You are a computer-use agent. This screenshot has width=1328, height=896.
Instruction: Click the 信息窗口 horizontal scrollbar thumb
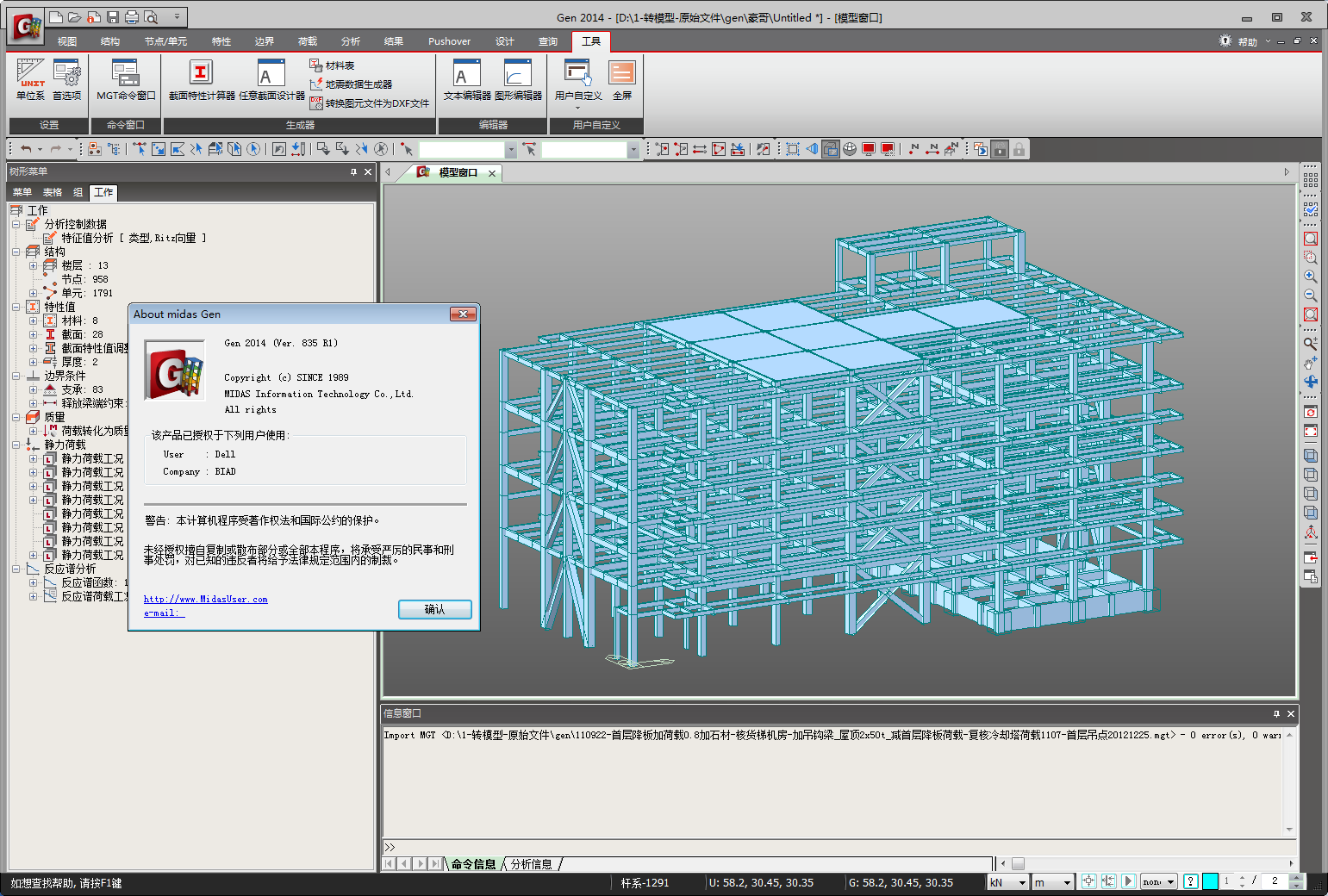tap(1018, 863)
